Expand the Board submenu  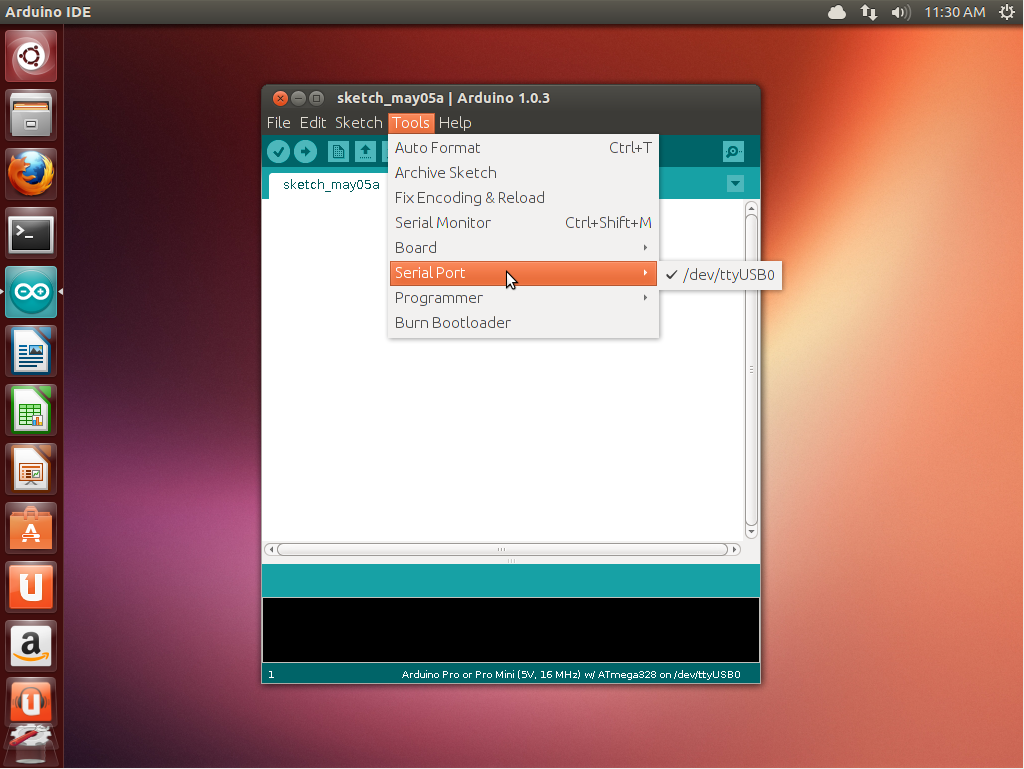coord(523,248)
